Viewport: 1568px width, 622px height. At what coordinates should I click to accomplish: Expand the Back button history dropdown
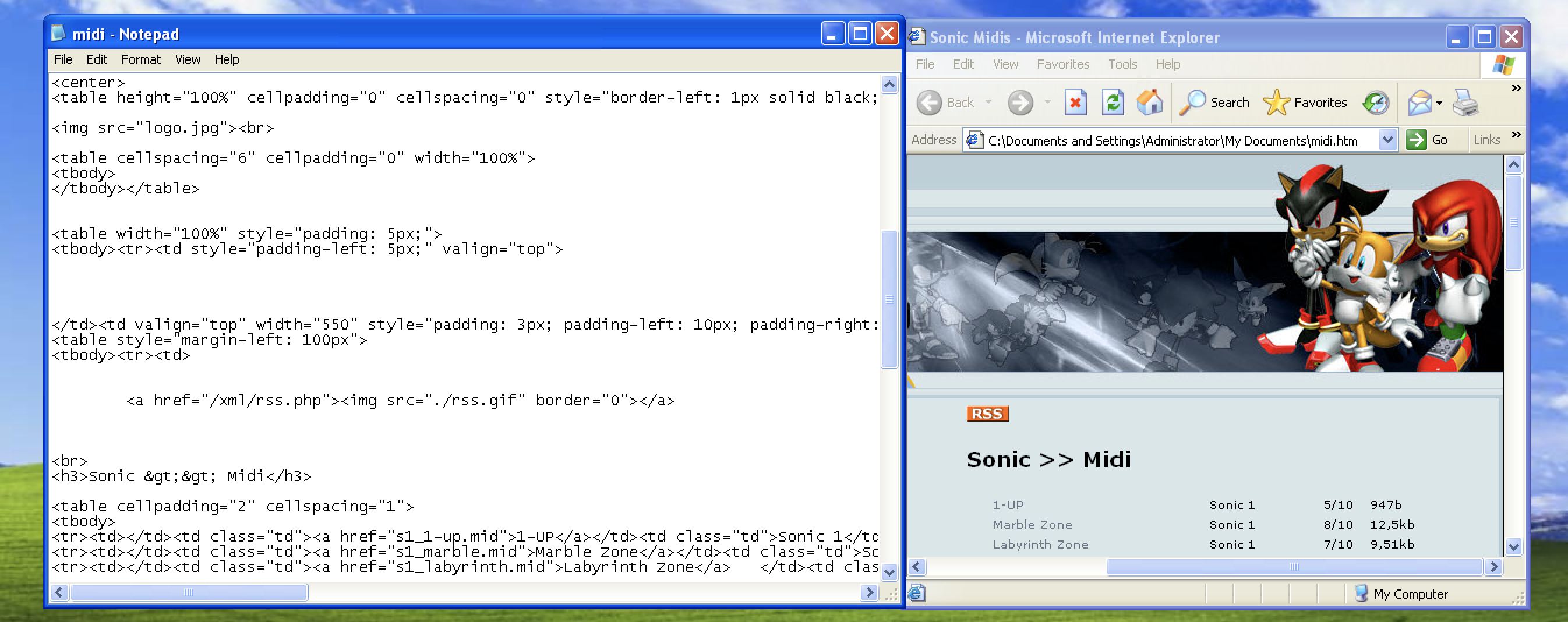[x=988, y=103]
